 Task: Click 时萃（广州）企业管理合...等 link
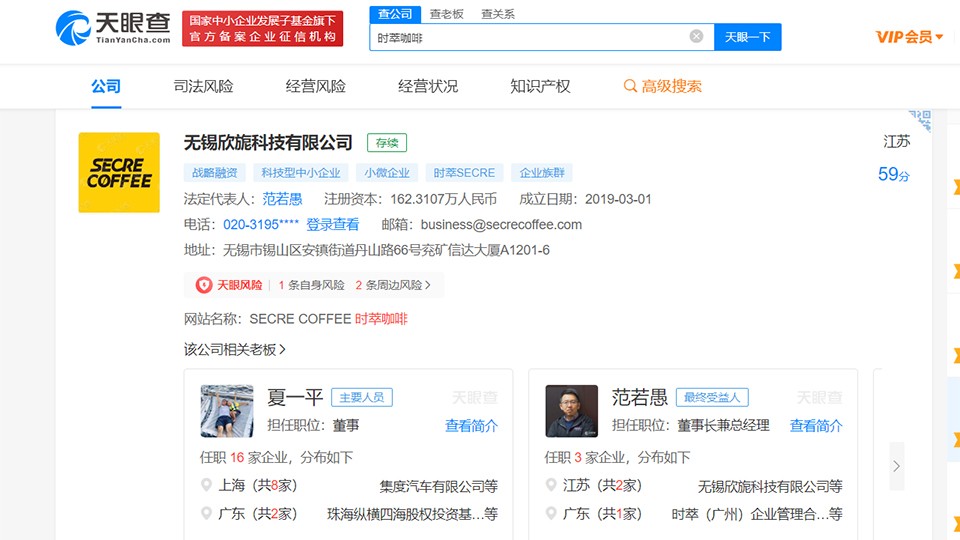tap(757, 514)
